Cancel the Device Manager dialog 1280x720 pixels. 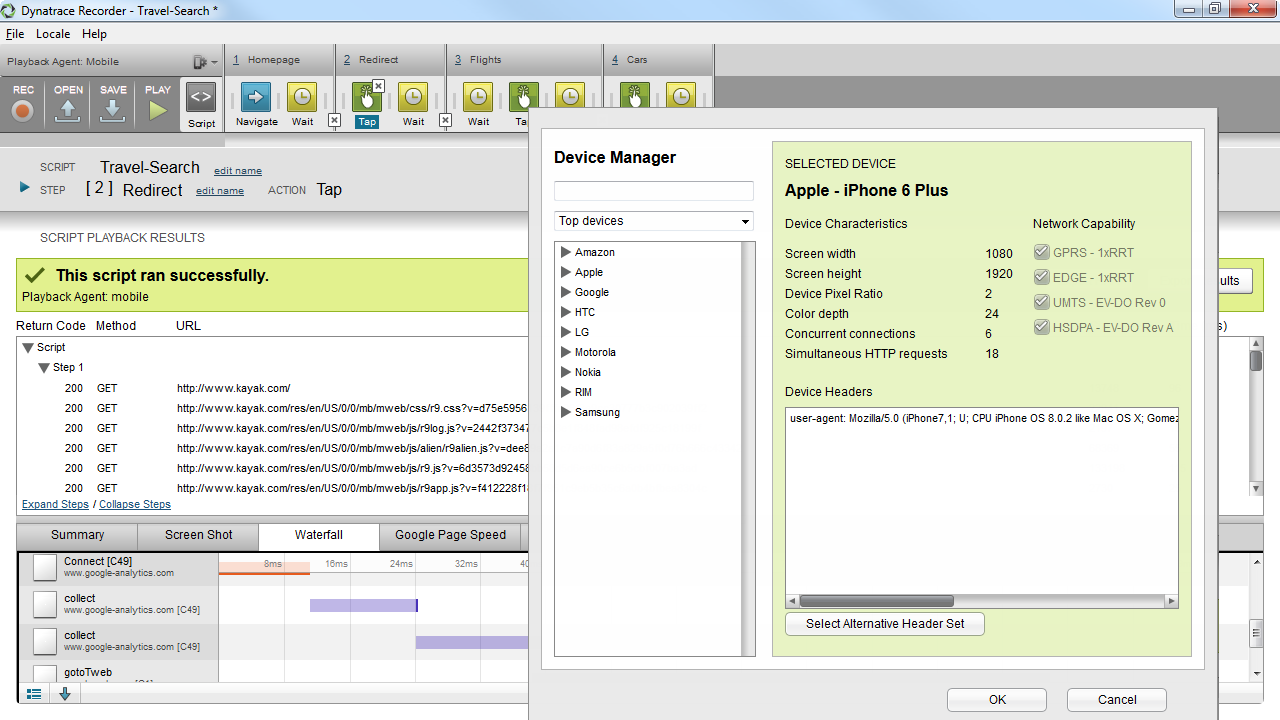[x=1117, y=700]
